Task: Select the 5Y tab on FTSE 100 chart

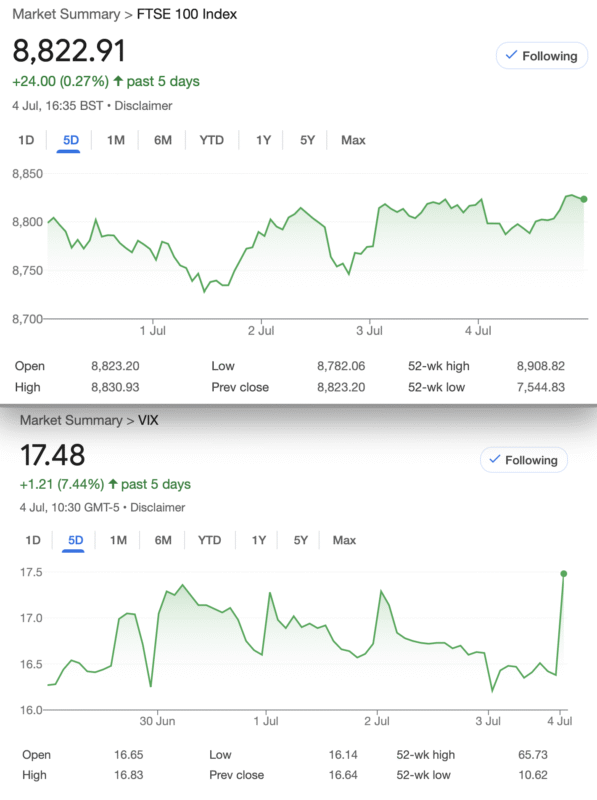Action: pos(307,140)
